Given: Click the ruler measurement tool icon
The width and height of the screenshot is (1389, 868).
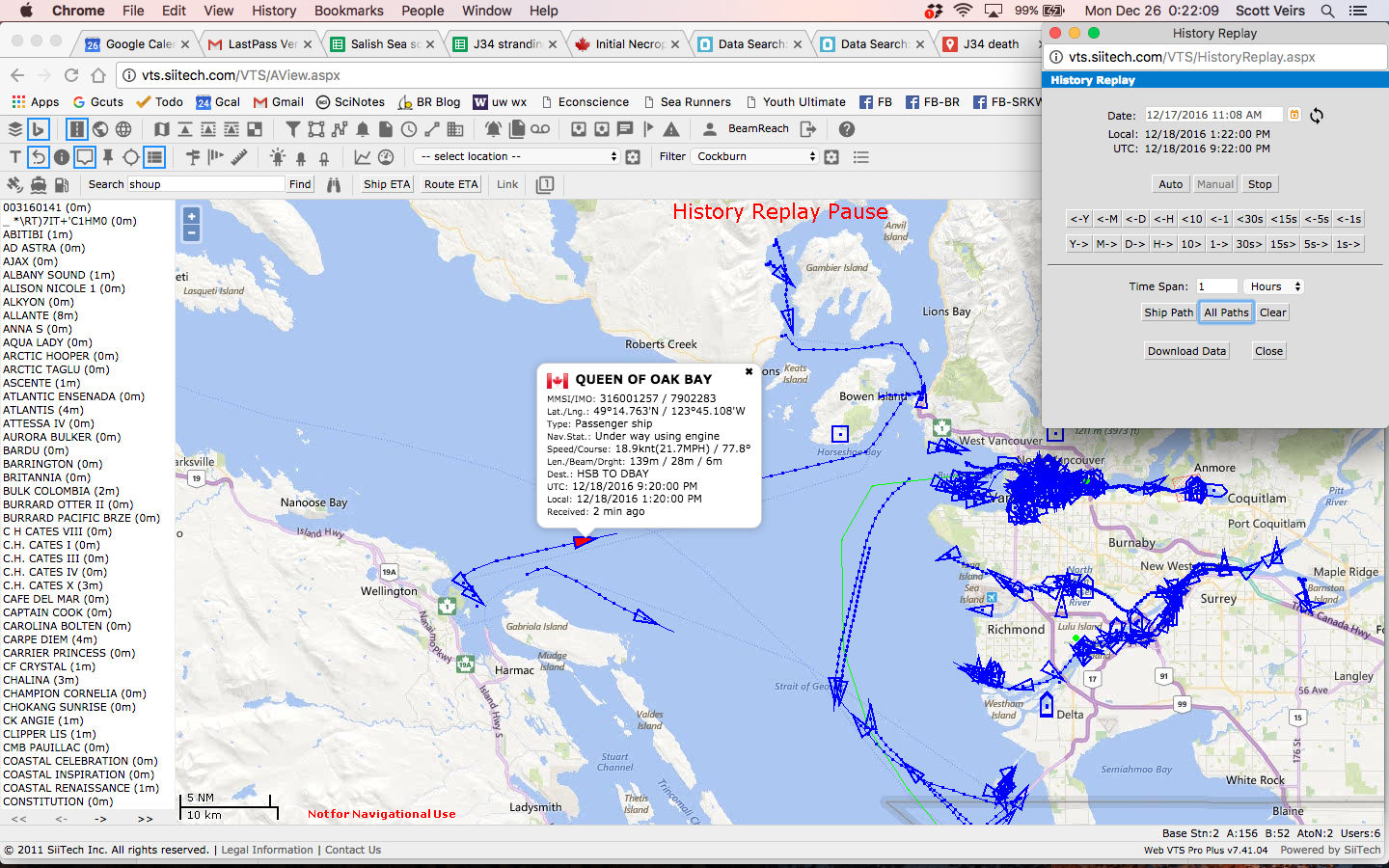Looking at the screenshot, I should pyautogui.click(x=239, y=157).
